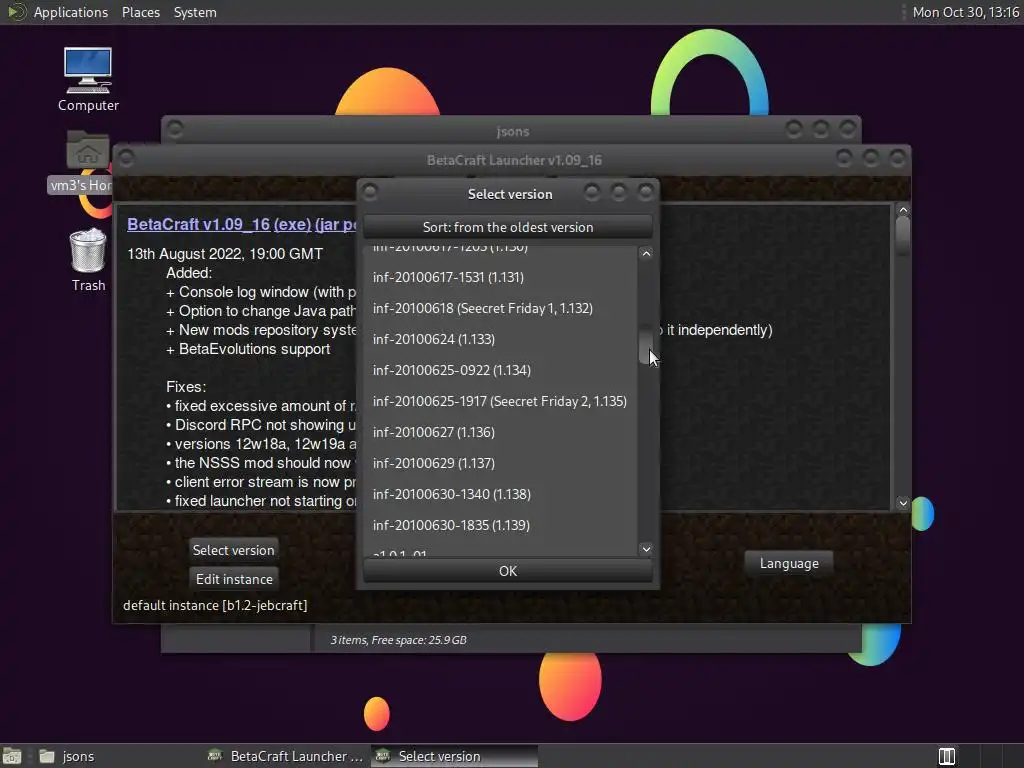The width and height of the screenshot is (1024, 768).
Task: Open the System menu
Action: click(195, 12)
